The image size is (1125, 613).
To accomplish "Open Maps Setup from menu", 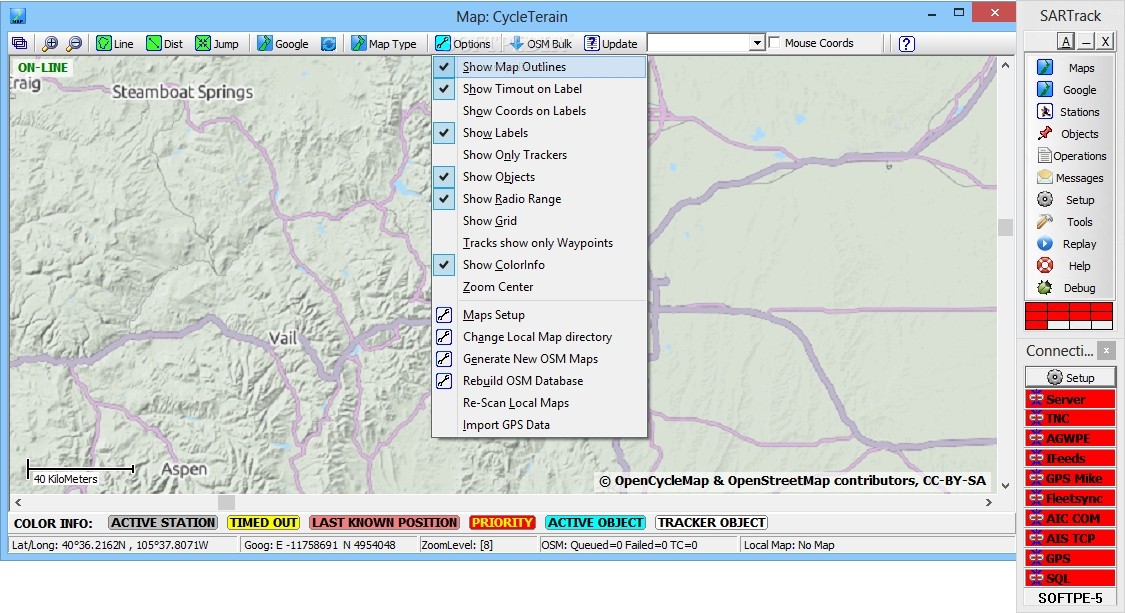I will pos(539,315).
